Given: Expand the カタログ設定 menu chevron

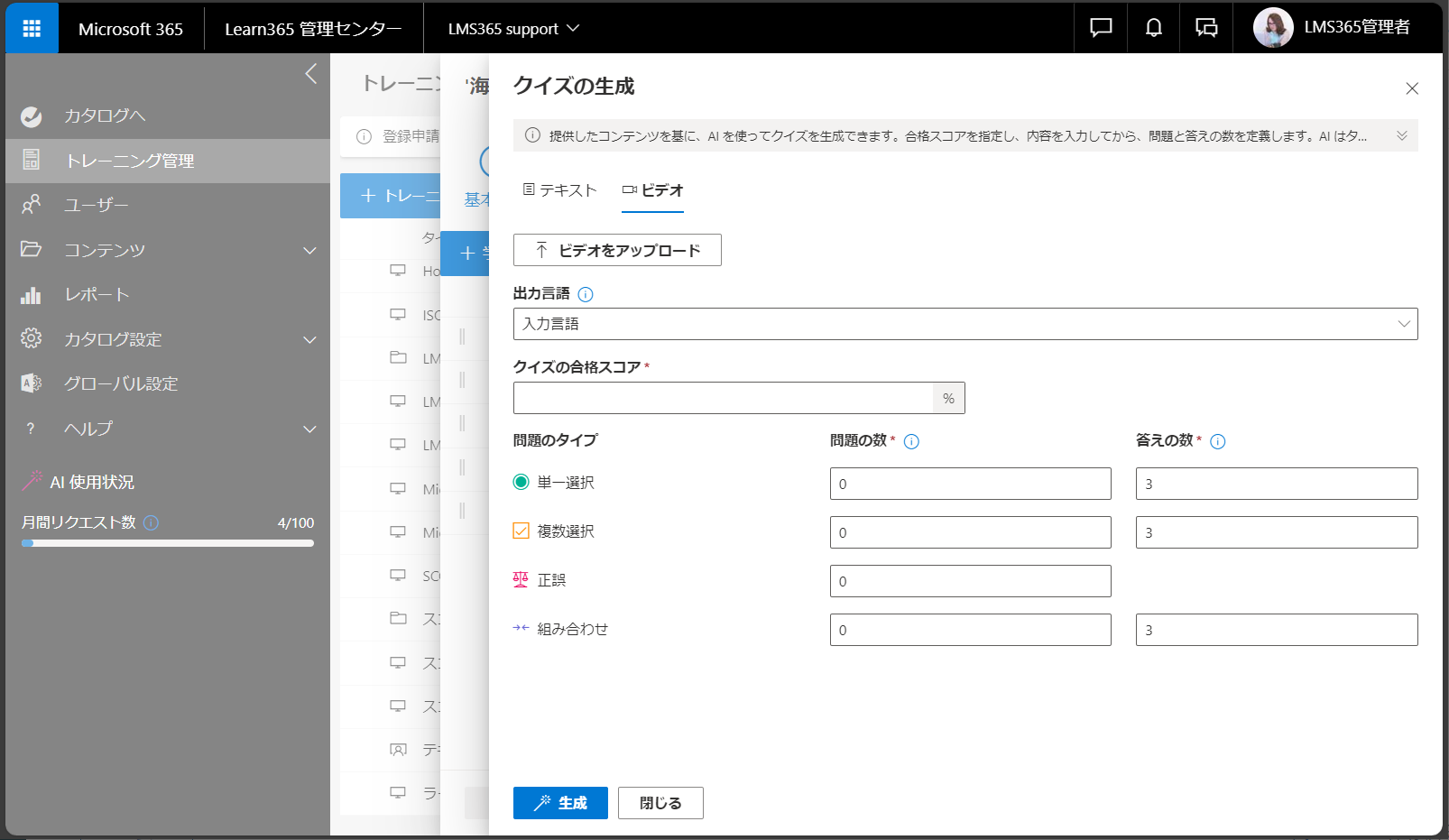Looking at the screenshot, I should (x=309, y=339).
